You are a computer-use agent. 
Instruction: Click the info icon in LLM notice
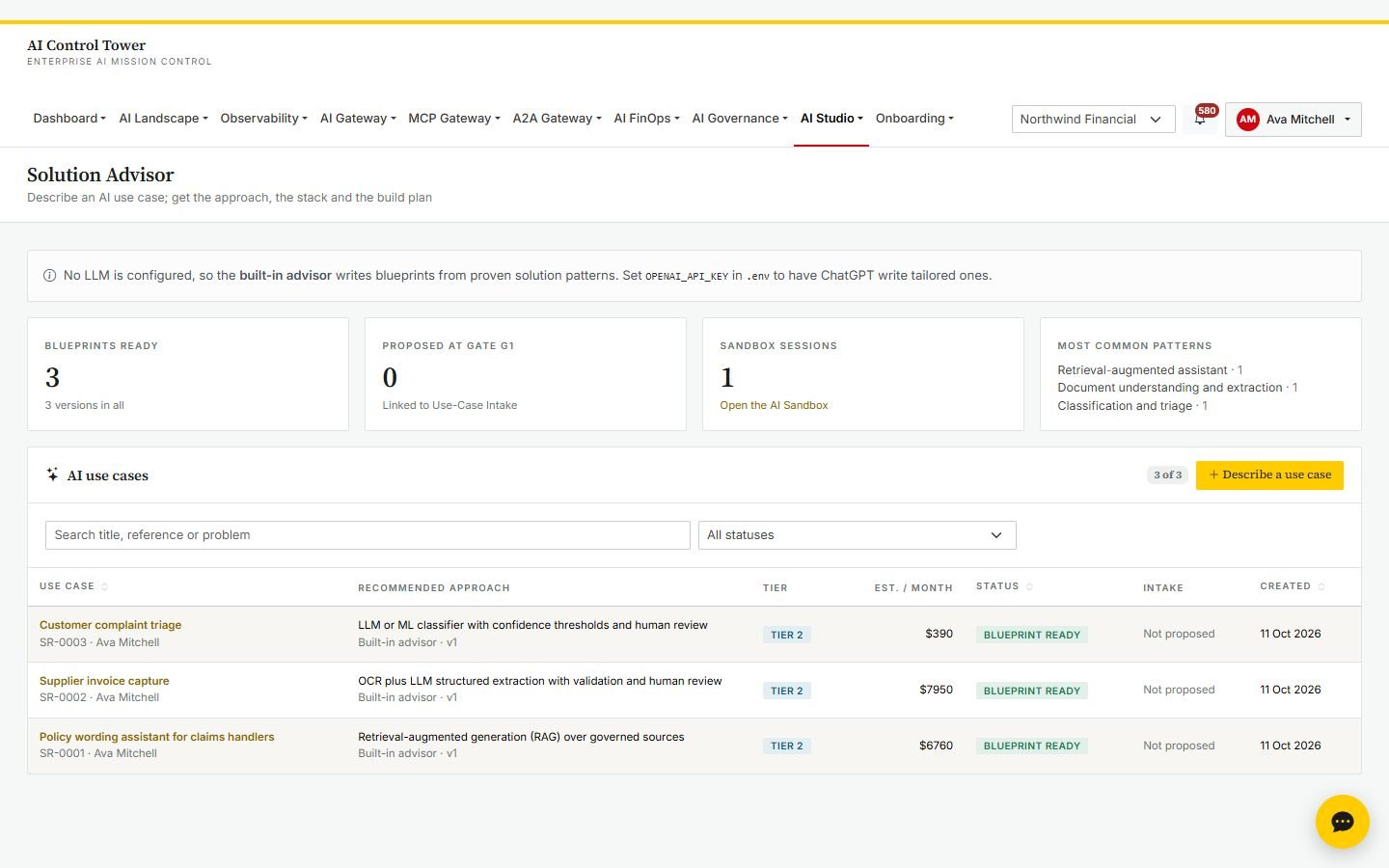coord(49,276)
